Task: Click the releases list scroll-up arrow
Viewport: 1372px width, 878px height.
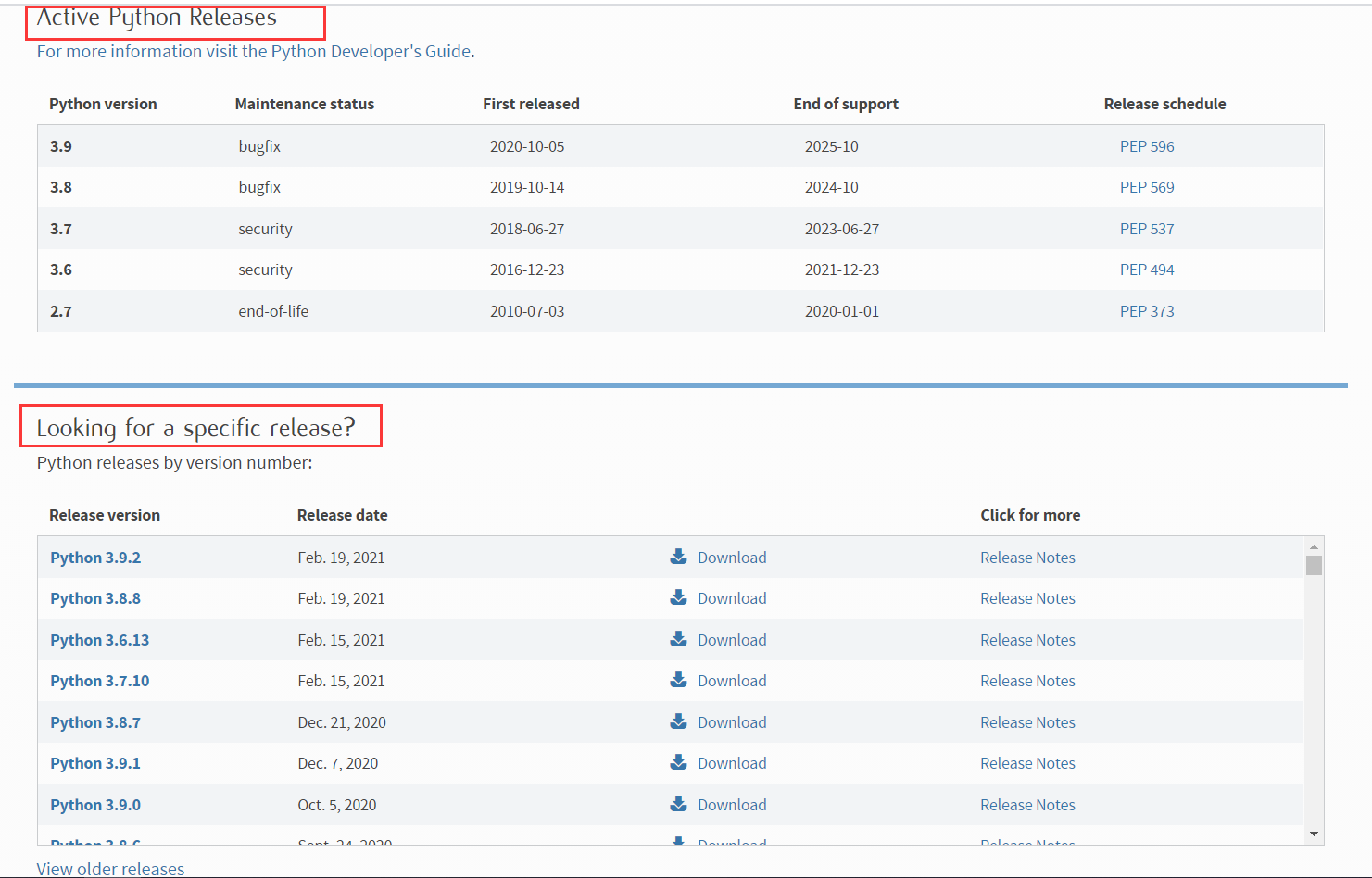Action: click(x=1314, y=546)
